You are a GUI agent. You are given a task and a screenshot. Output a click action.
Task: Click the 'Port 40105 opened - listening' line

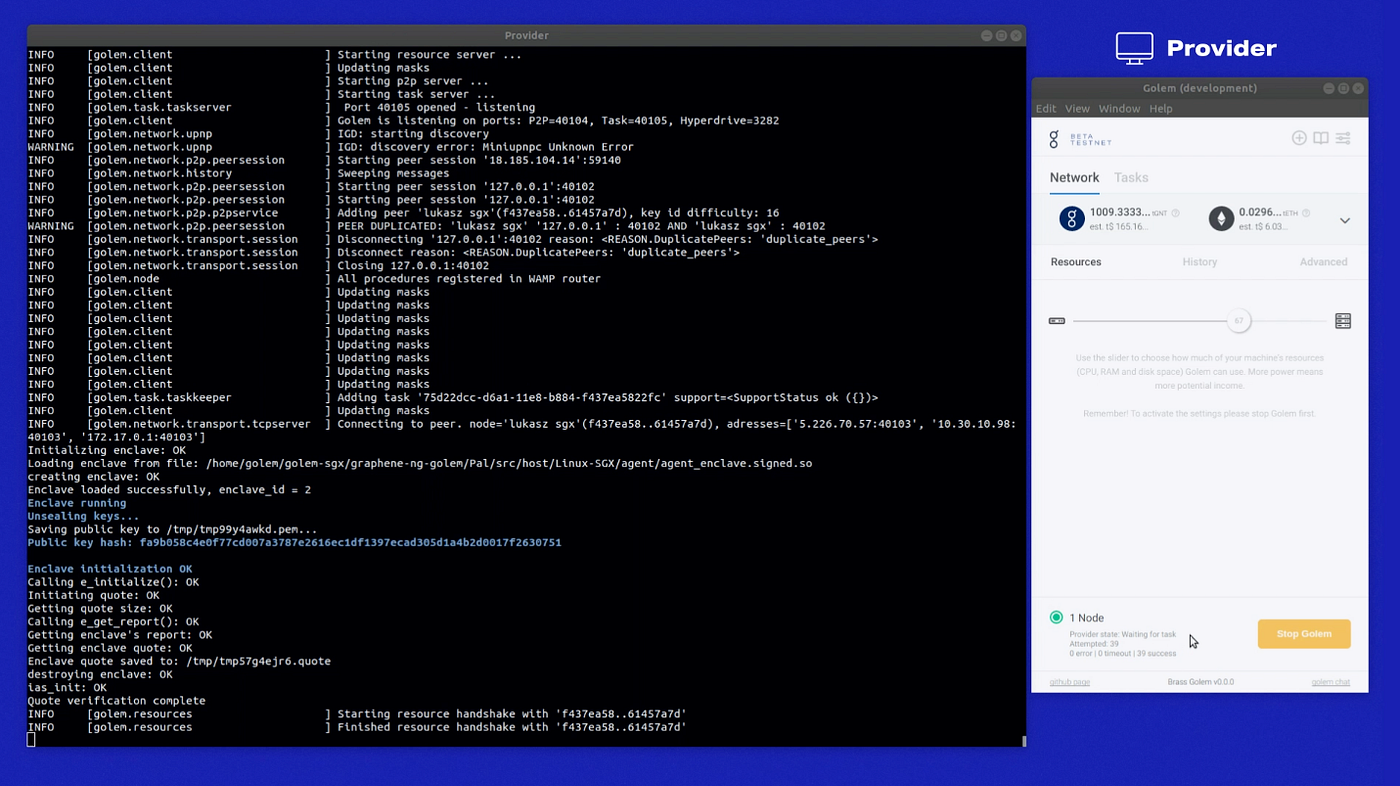point(281,108)
